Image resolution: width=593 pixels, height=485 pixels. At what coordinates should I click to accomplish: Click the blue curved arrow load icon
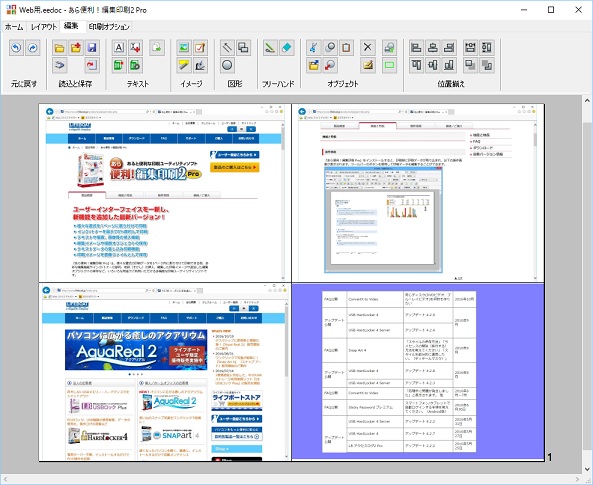(x=59, y=65)
